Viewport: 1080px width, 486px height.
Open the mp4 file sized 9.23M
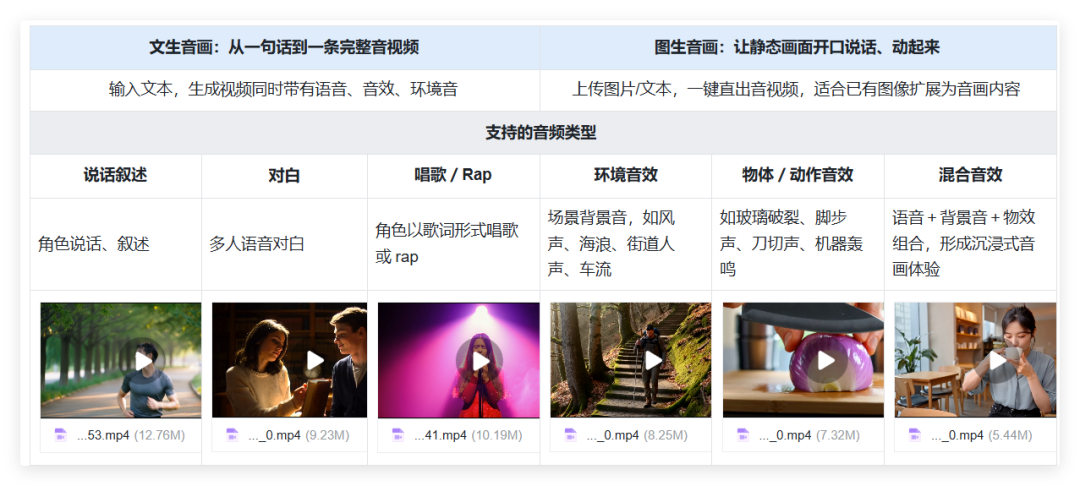[275, 435]
